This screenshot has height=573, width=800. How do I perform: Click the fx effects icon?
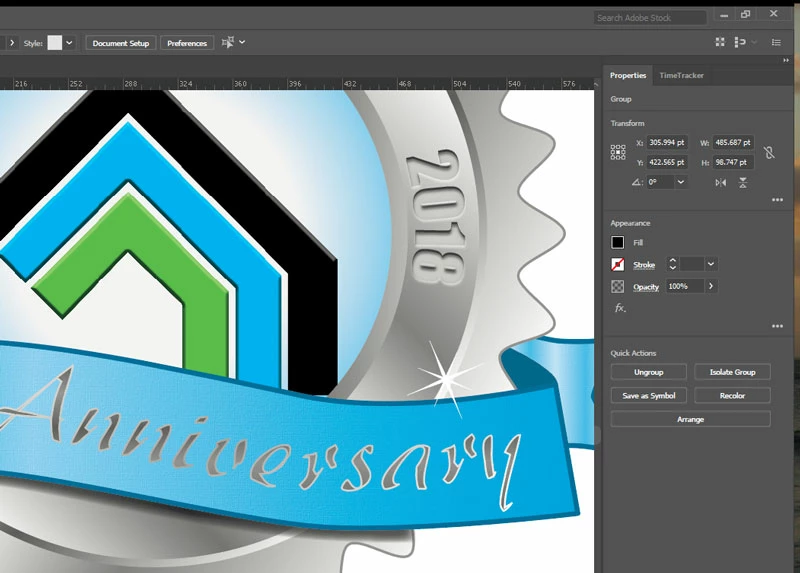619,308
